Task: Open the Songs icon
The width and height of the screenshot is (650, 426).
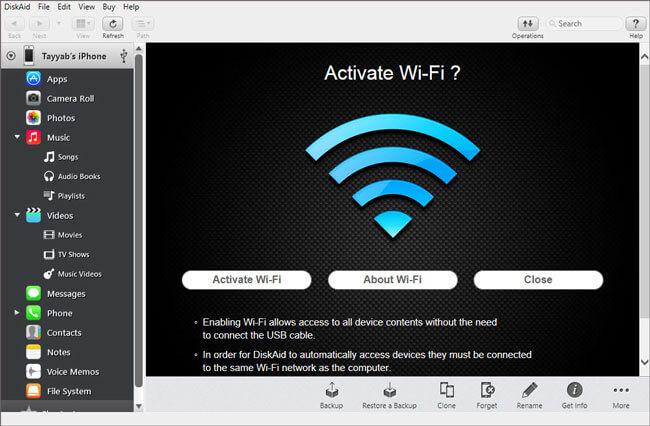Action: tap(49, 157)
